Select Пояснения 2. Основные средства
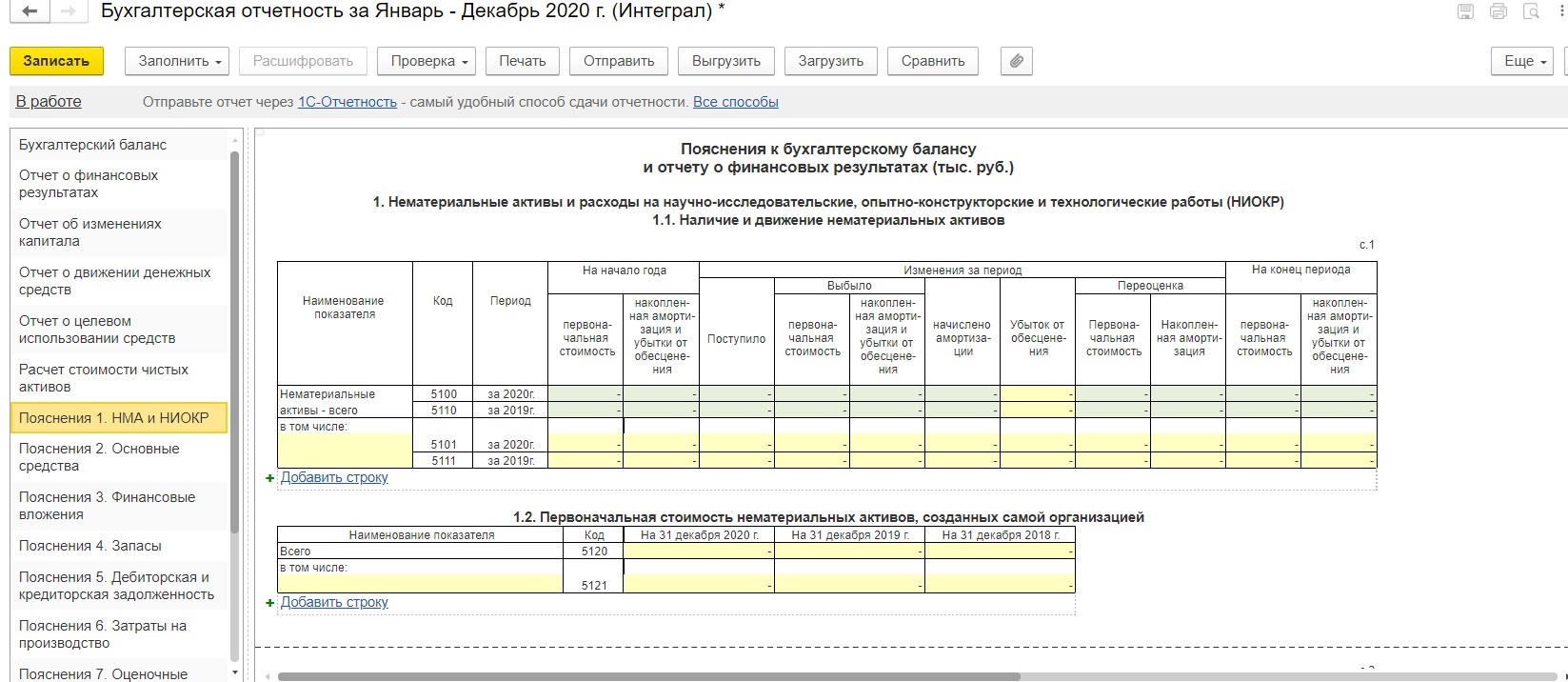Image resolution: width=1568 pixels, height=682 pixels. (x=119, y=457)
